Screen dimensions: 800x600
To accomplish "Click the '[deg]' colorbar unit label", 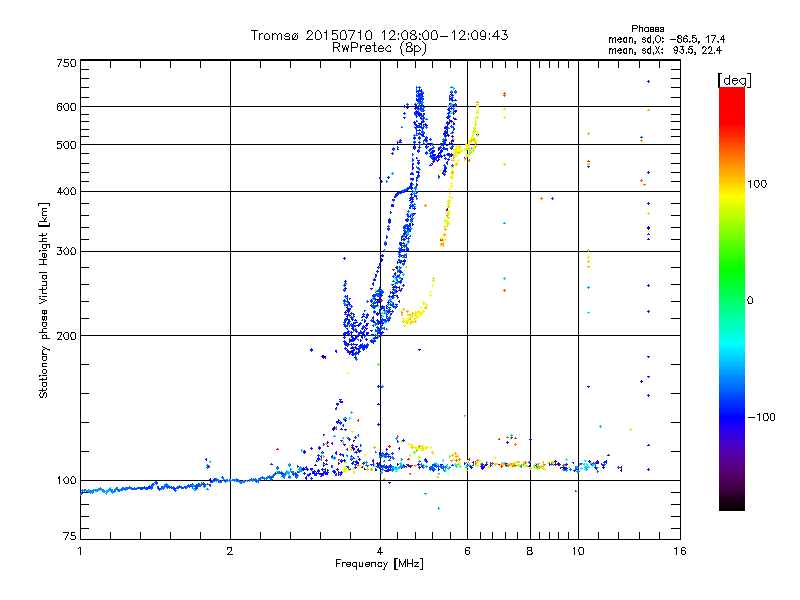I will click(734, 80).
